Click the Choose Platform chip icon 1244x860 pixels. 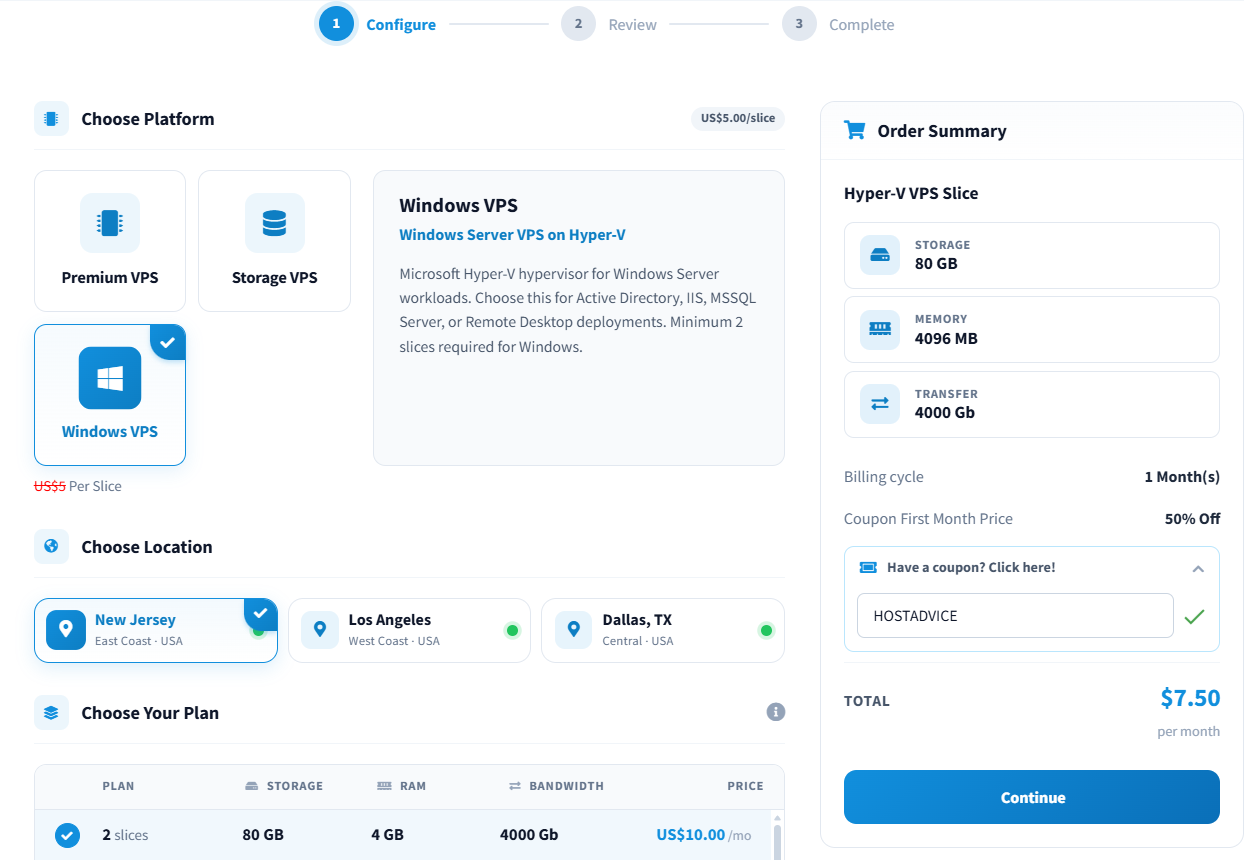(x=51, y=118)
